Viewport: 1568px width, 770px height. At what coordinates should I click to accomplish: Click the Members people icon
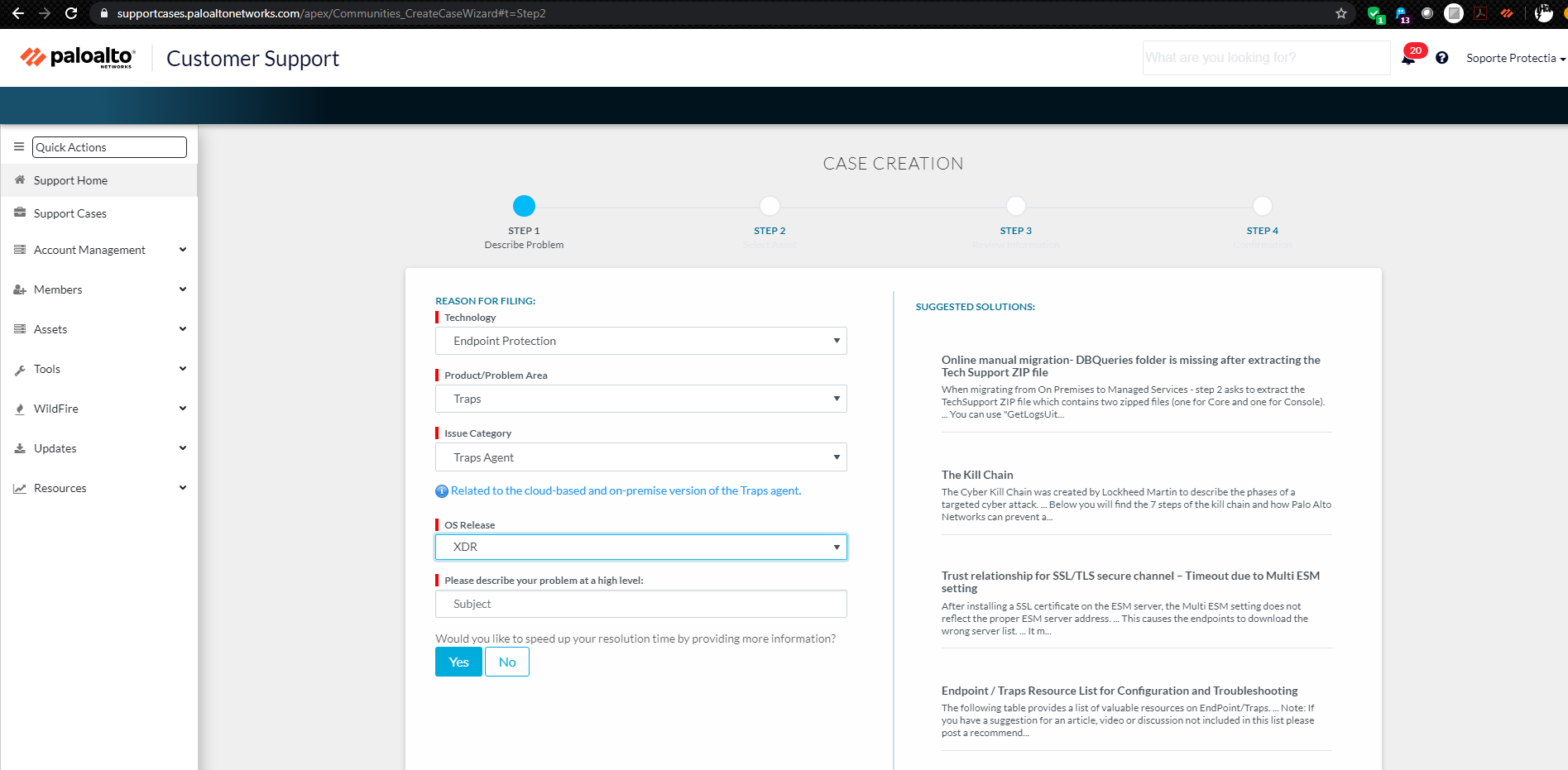coord(20,289)
